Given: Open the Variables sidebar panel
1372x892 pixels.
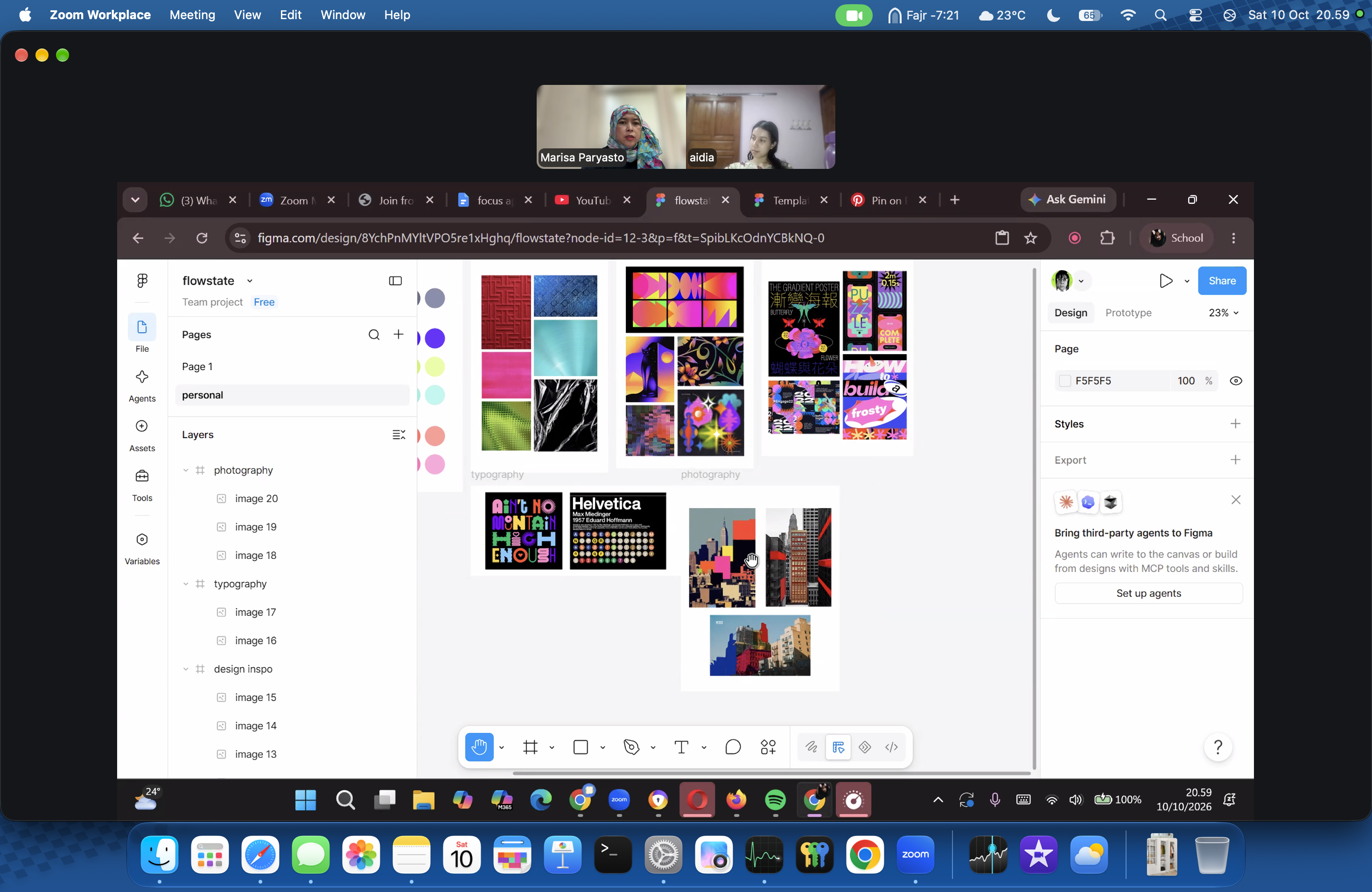Looking at the screenshot, I should pyautogui.click(x=142, y=549).
